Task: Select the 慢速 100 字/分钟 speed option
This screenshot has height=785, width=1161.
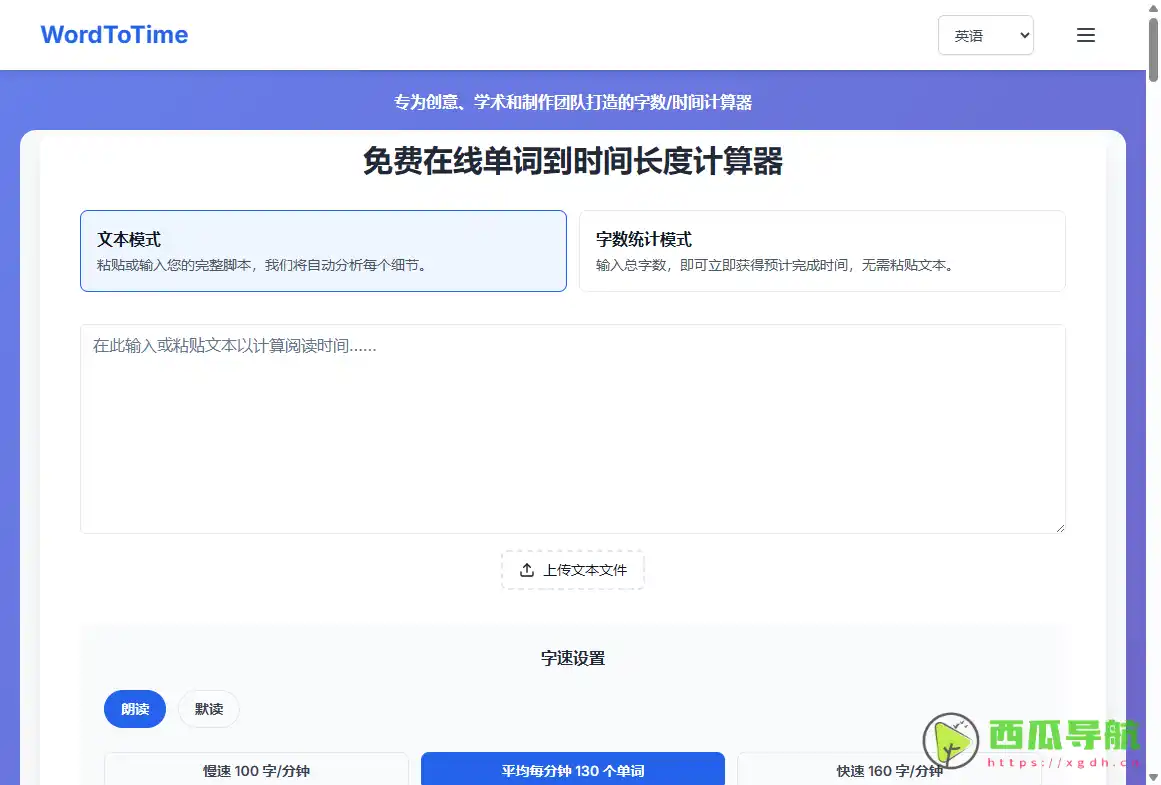Action: 255,770
